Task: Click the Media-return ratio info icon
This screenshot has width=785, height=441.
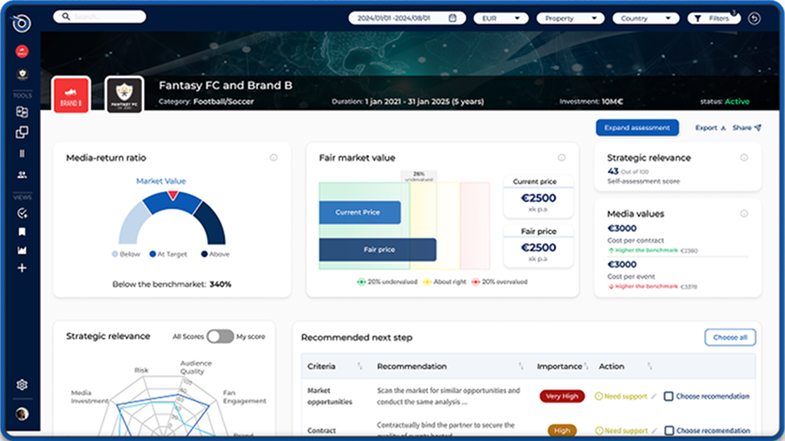Action: click(273, 158)
